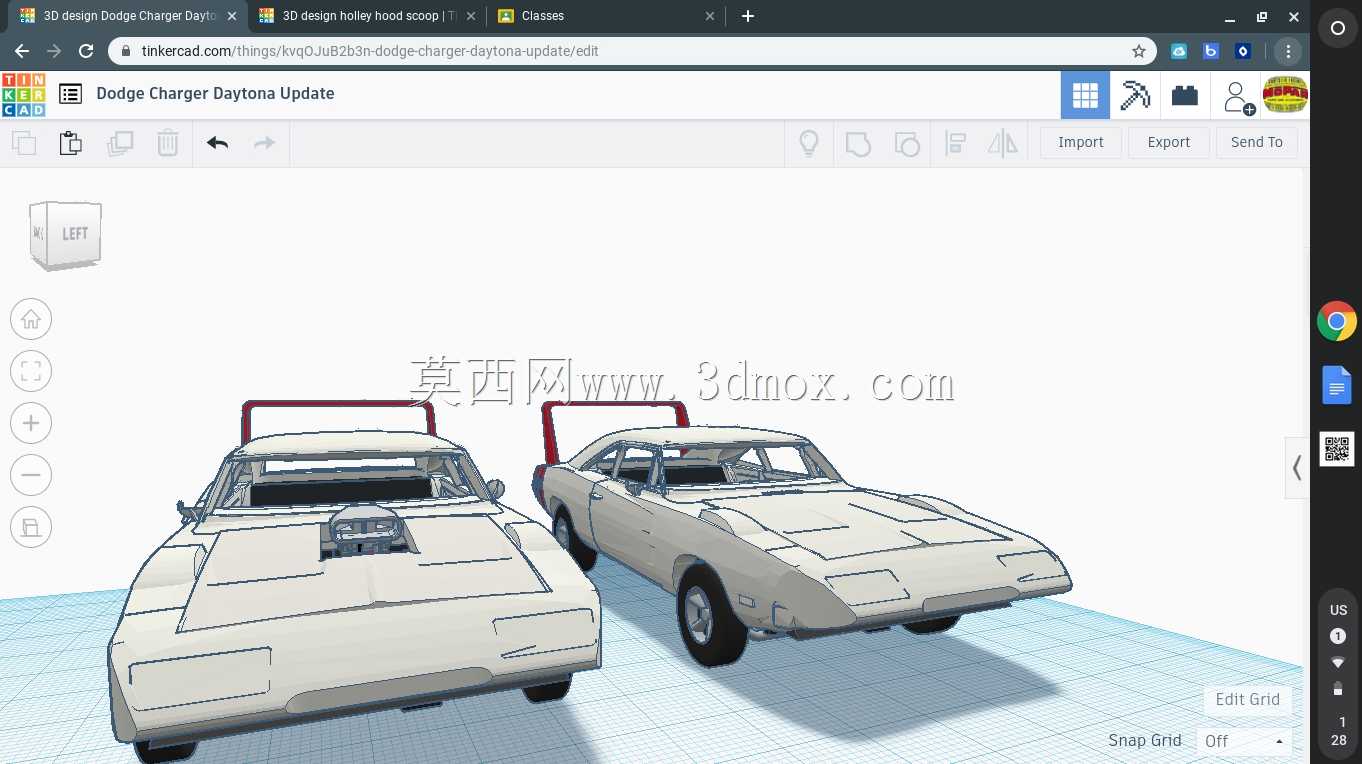
Task: Switch to 3D design grid view
Action: click(x=1085, y=95)
